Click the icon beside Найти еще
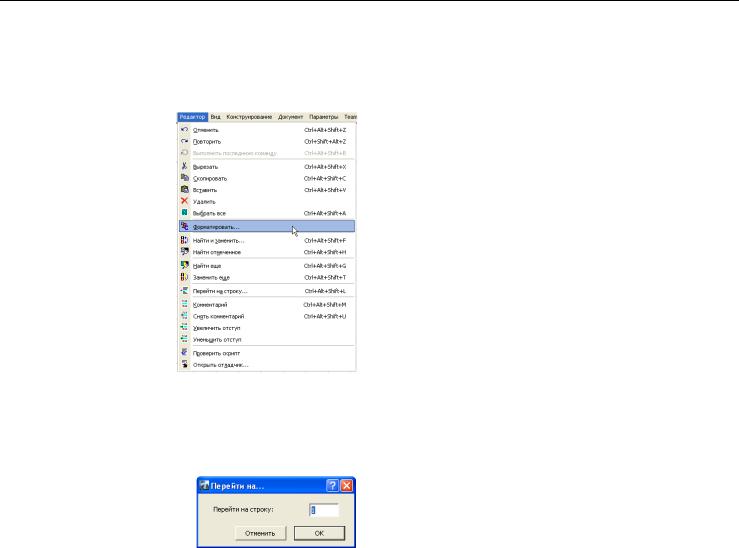The height and width of the screenshot is (548, 739). [184, 265]
